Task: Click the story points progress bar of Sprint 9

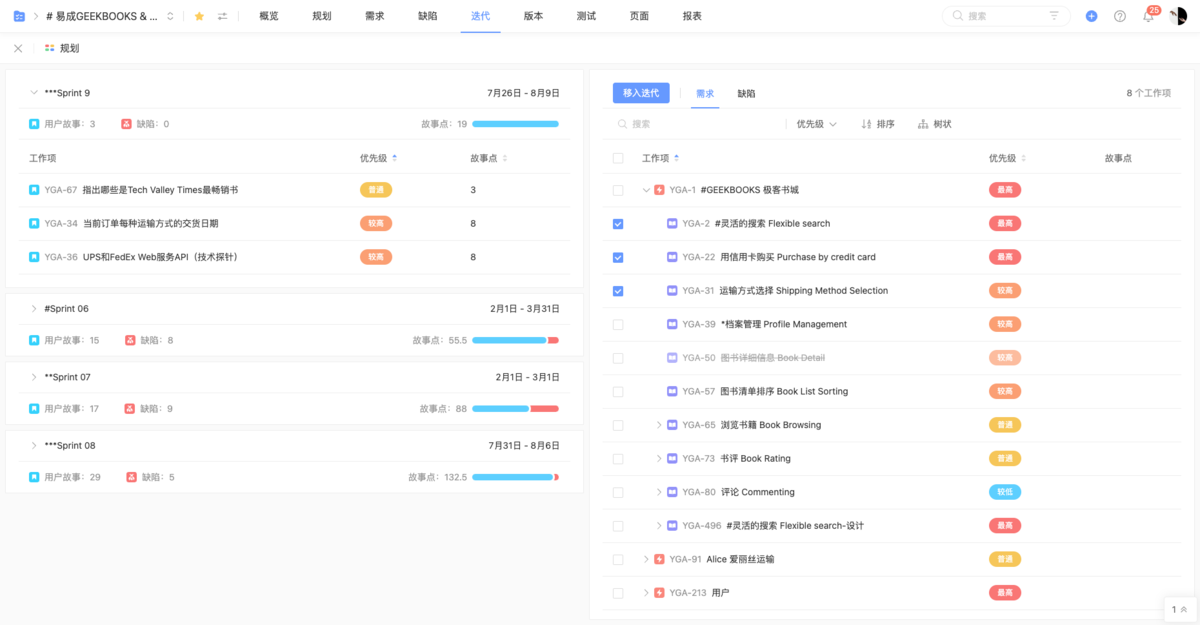Action: click(x=517, y=123)
